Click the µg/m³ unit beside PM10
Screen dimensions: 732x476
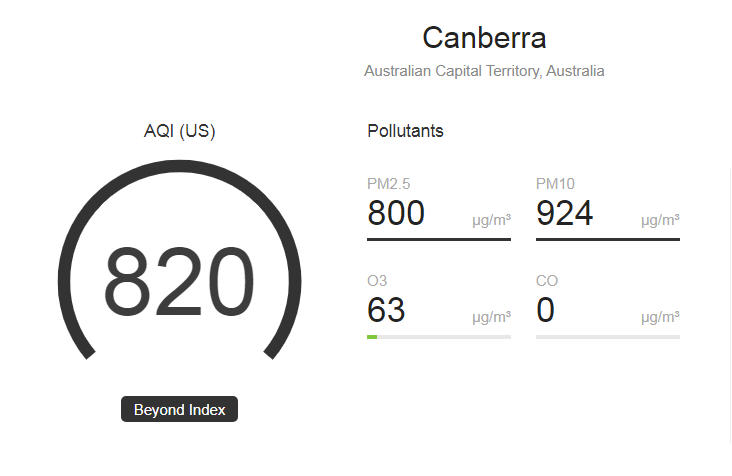(660, 220)
